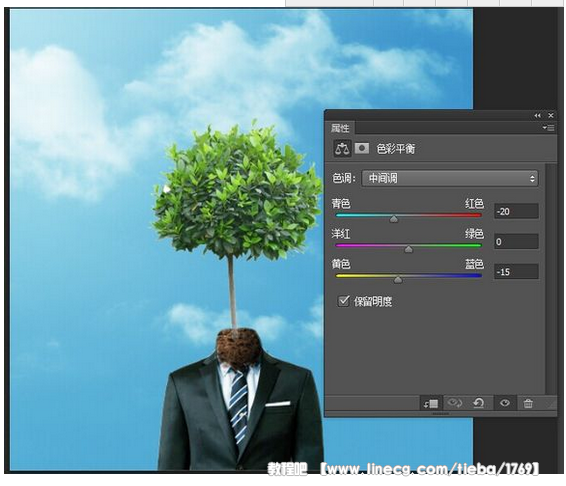Image resolution: width=566 pixels, height=486 pixels.
Task: Clip the adjustment to the layer below
Action: click(431, 403)
